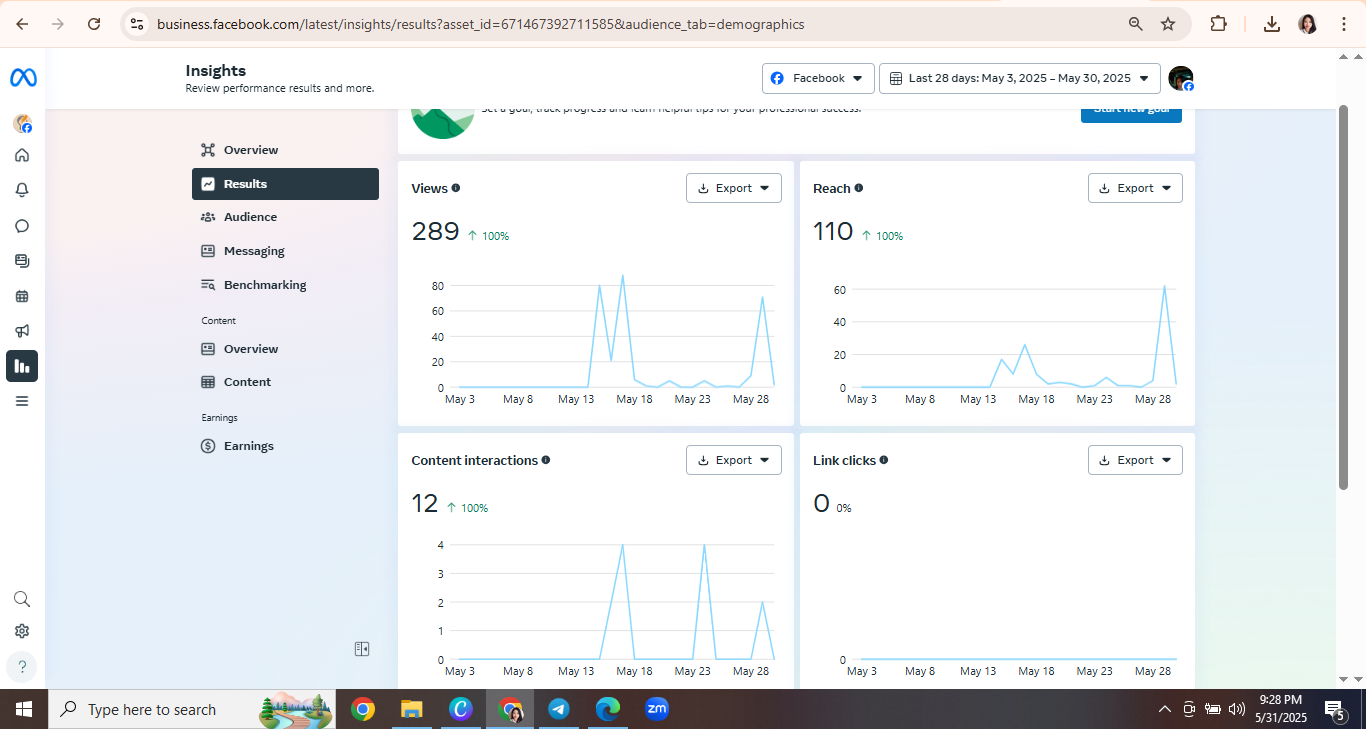
Task: Open Telegram from taskbar
Action: [559, 709]
